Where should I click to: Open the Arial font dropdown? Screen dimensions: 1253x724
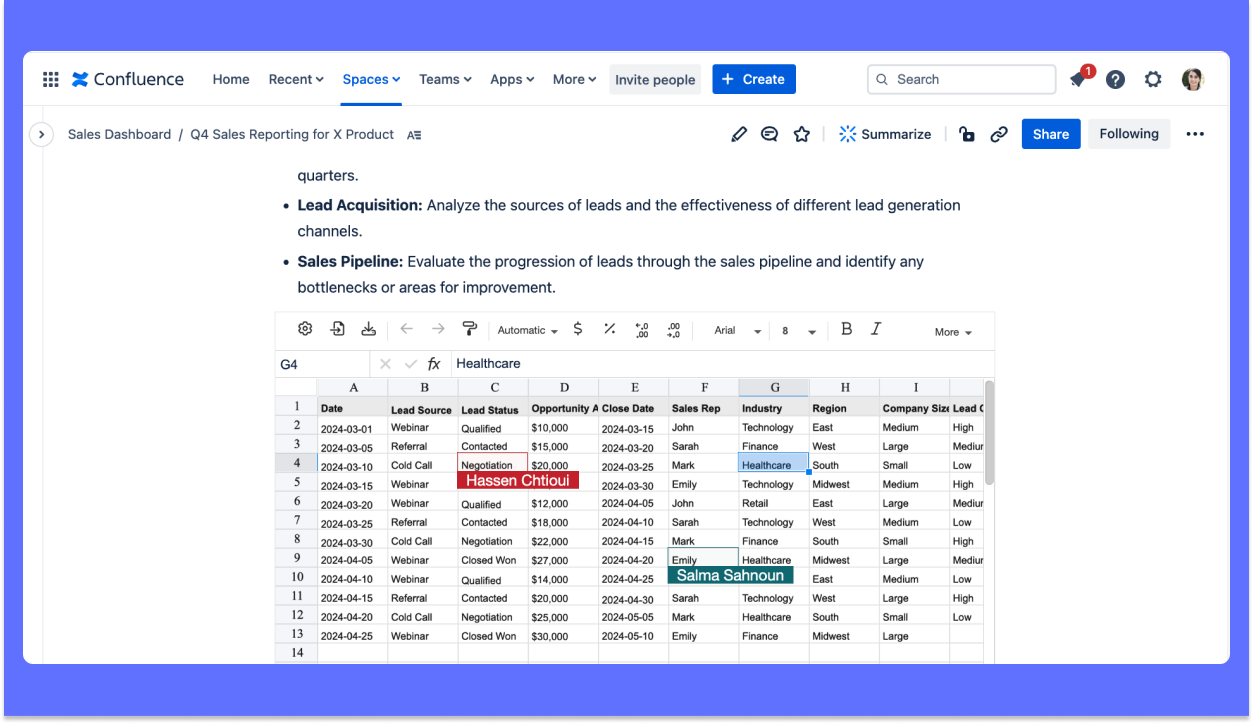click(x=737, y=331)
